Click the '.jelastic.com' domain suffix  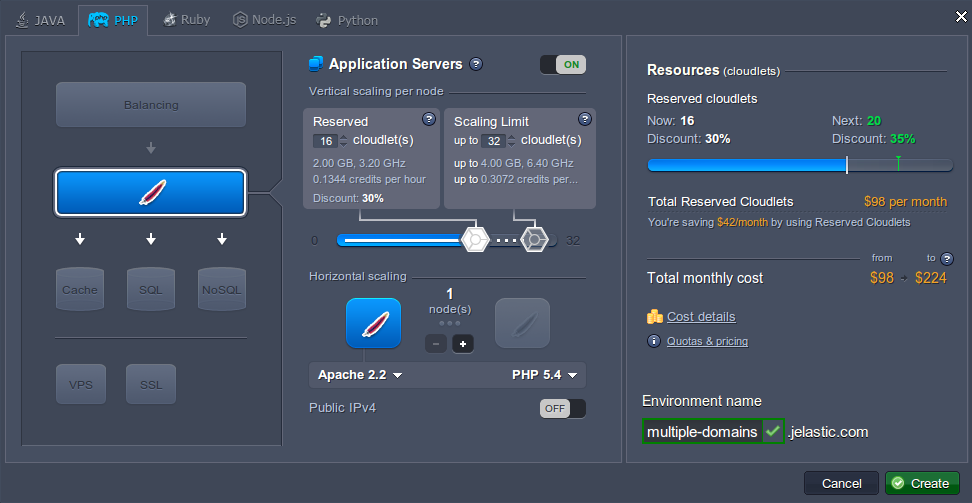[828, 432]
